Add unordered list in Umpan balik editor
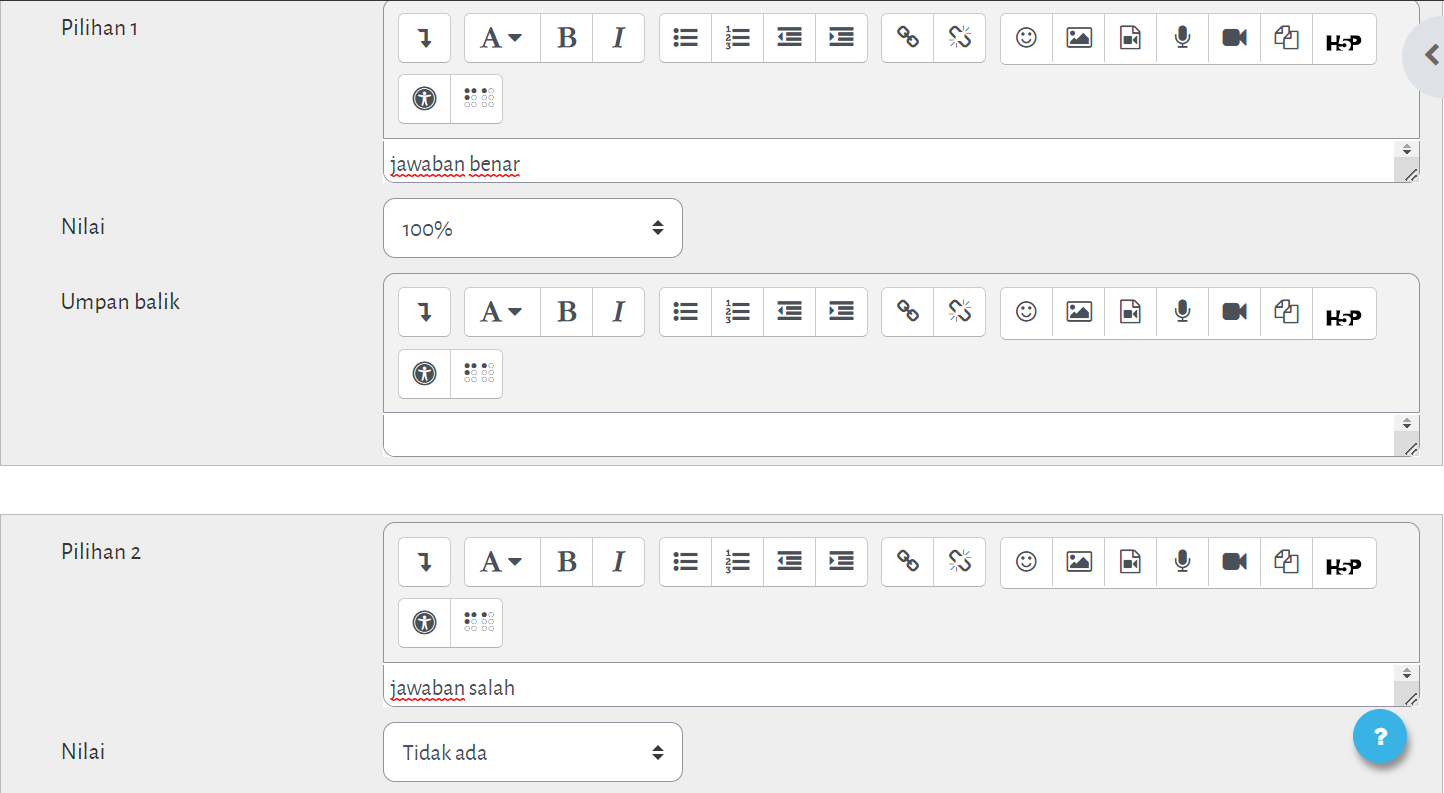The image size is (1444, 793). click(685, 312)
